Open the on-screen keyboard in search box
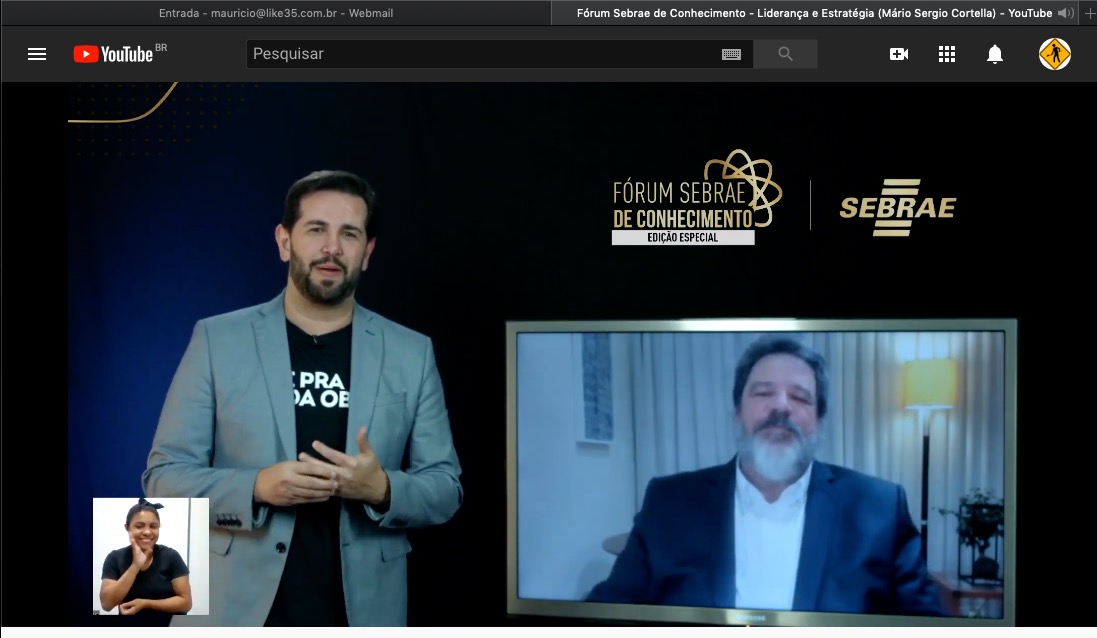This screenshot has height=638, width=1097. tap(731, 54)
